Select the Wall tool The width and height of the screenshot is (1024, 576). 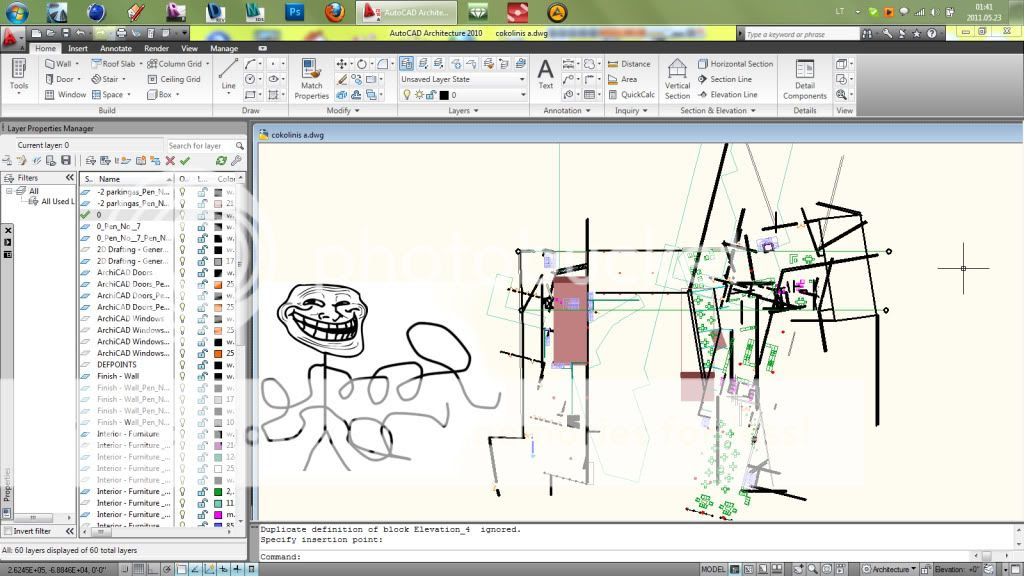click(61, 63)
